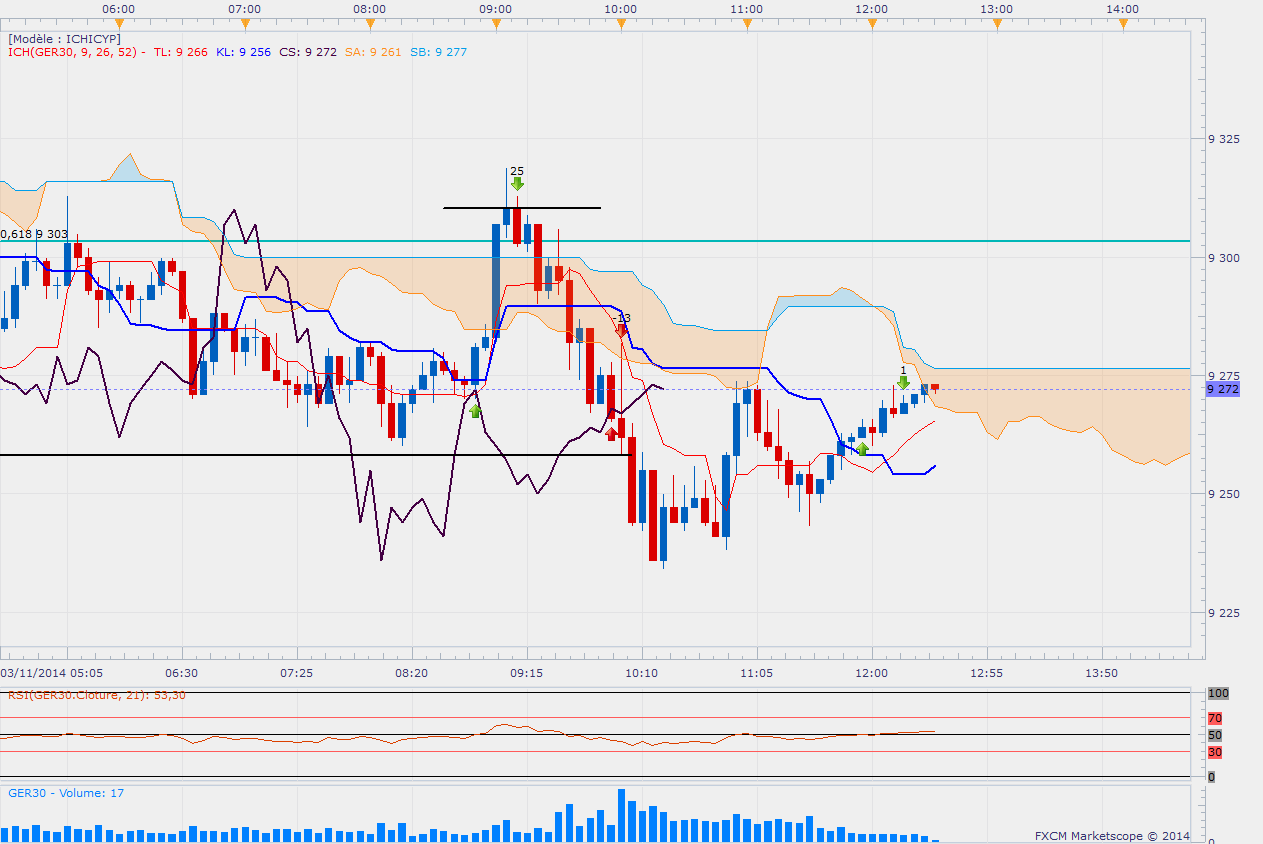Select the RSI(GER30.Cloture, 21) indicator label
The image size is (1263, 844).
(x=97, y=695)
